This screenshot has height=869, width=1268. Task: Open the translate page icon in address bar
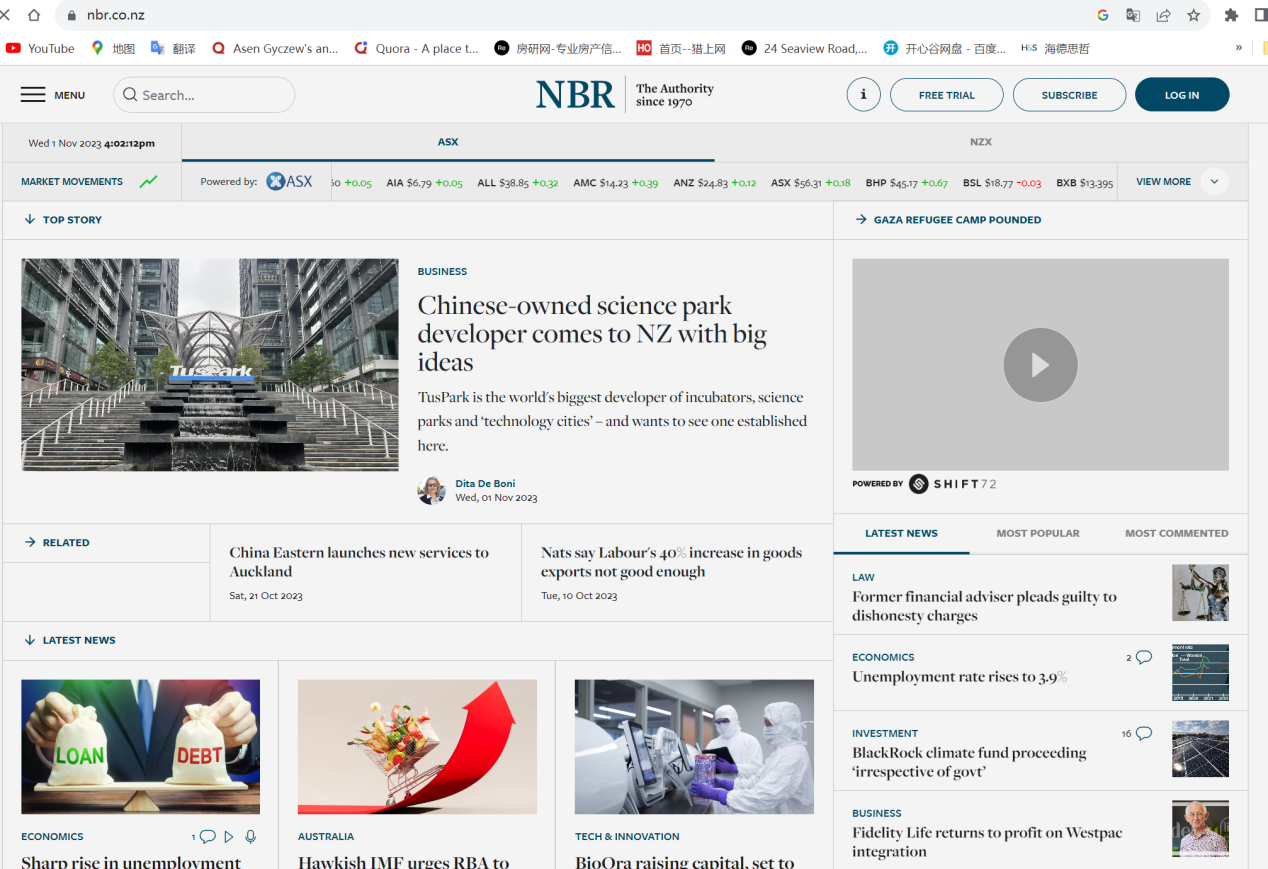1133,15
